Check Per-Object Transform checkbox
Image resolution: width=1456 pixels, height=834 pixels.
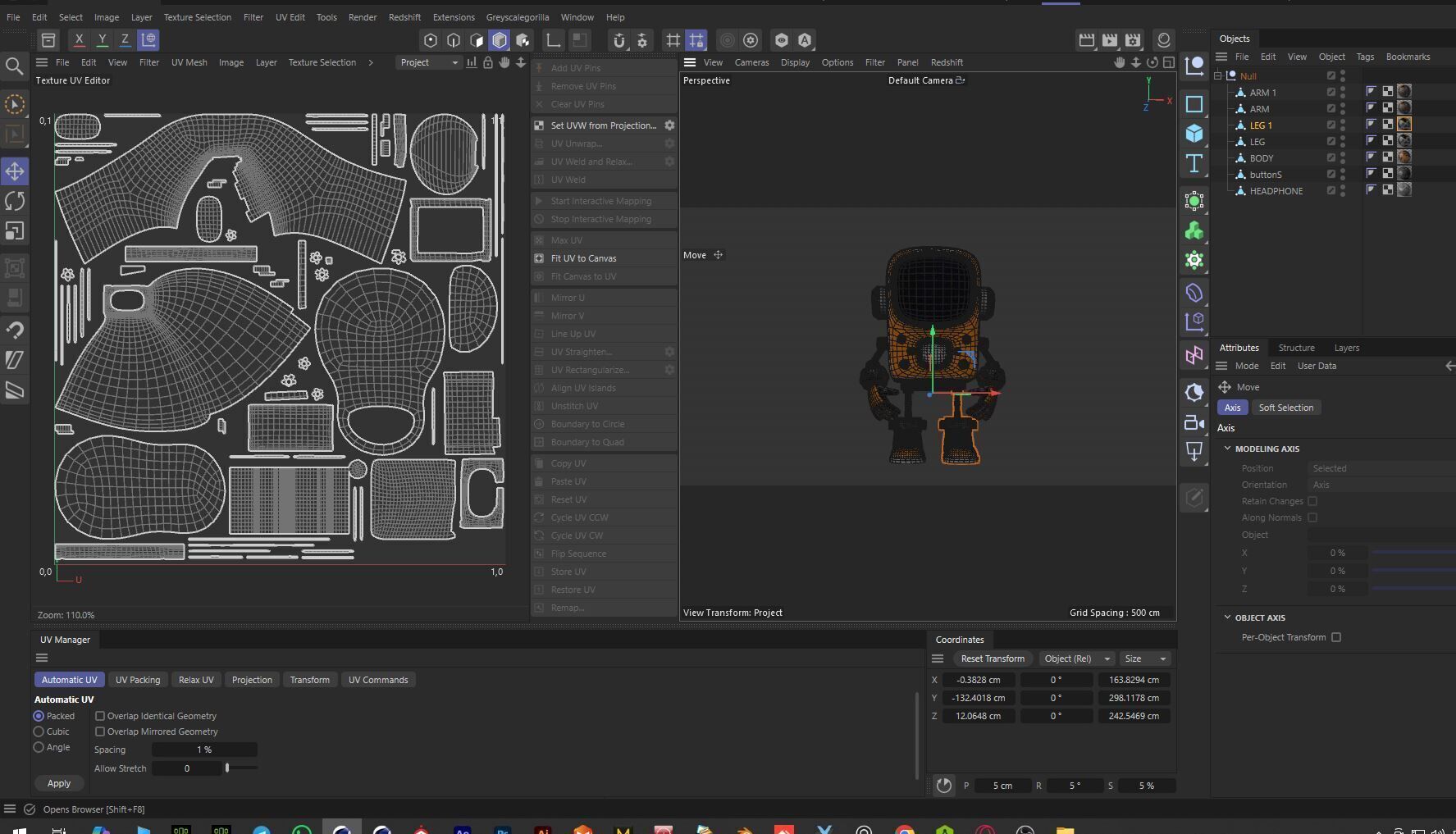coord(1336,637)
